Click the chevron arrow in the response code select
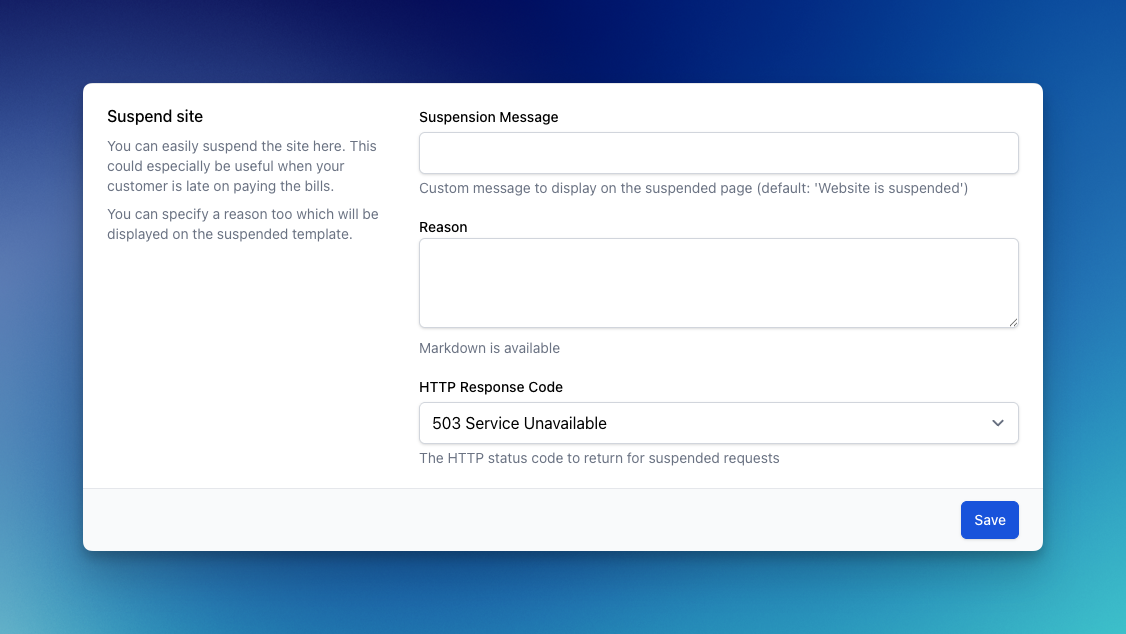 click(x=997, y=423)
